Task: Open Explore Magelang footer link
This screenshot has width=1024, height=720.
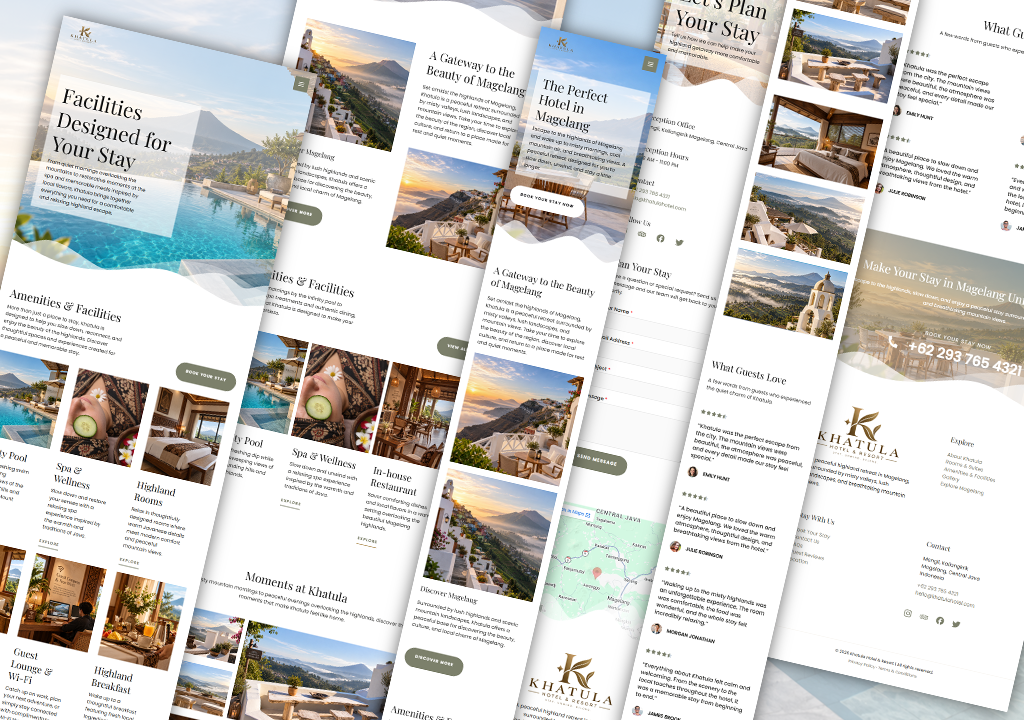Action: (x=962, y=487)
